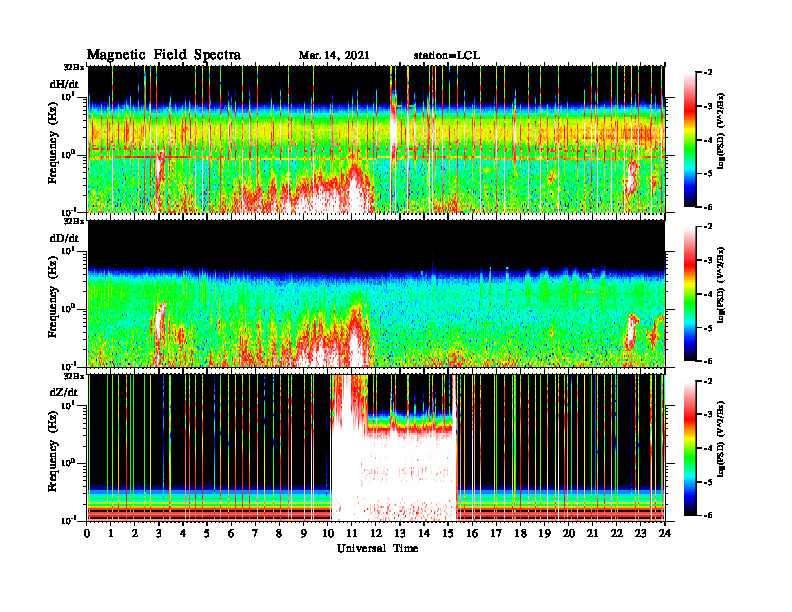Select the date text "Mar. 14, 2021"
The width and height of the screenshot is (792, 612).
click(x=334, y=56)
